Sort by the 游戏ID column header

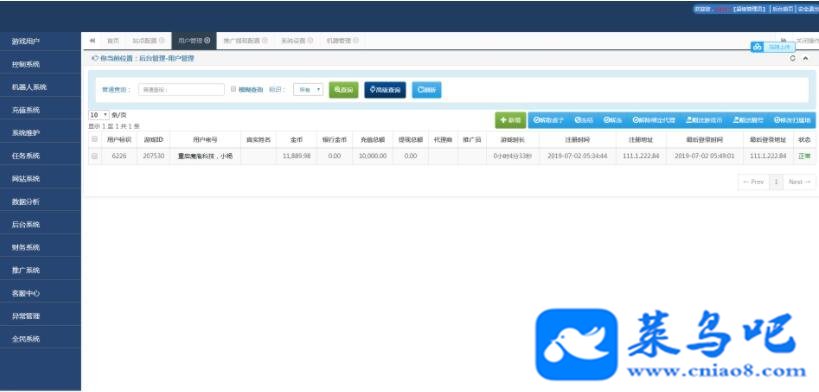[x=154, y=140]
